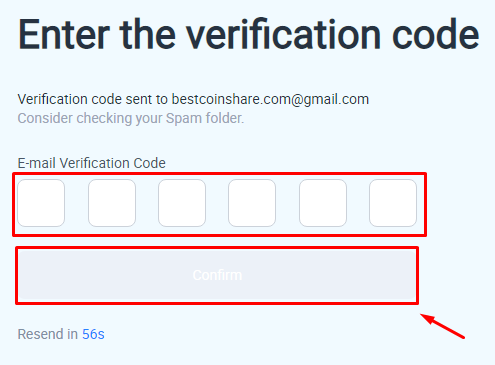Click the Confirm button
Viewport: 495px width, 365px height.
point(217,275)
